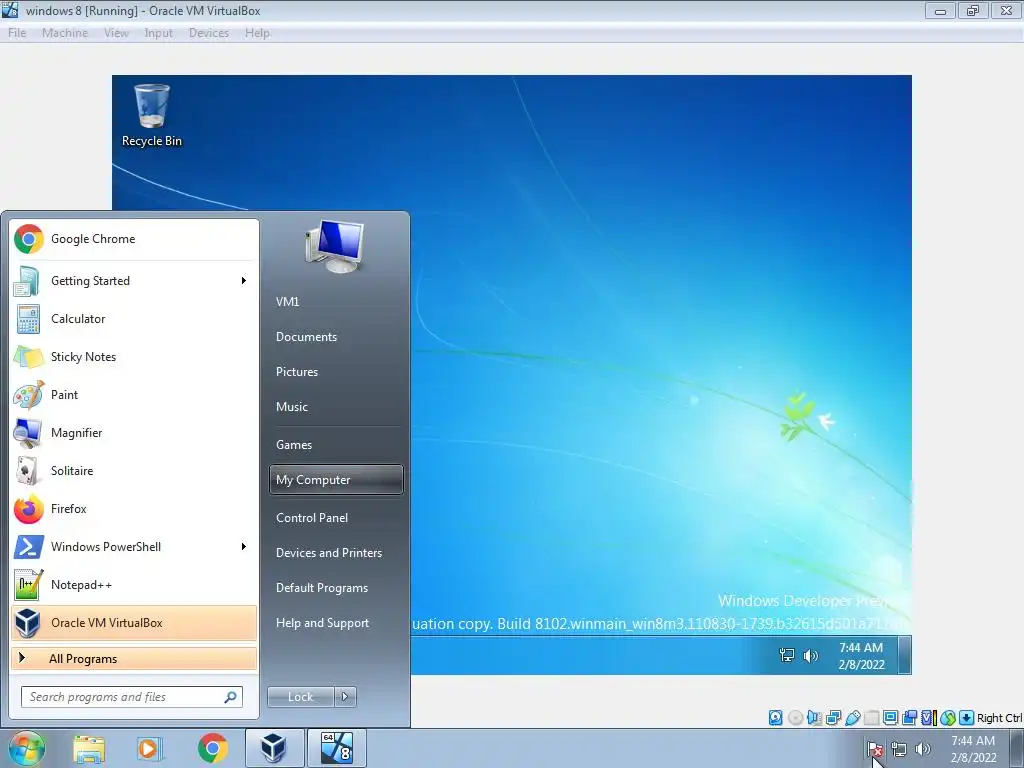The height and width of the screenshot is (768, 1024).
Task: Click the VirtualBox USB devices indicator
Action: pos(852,718)
